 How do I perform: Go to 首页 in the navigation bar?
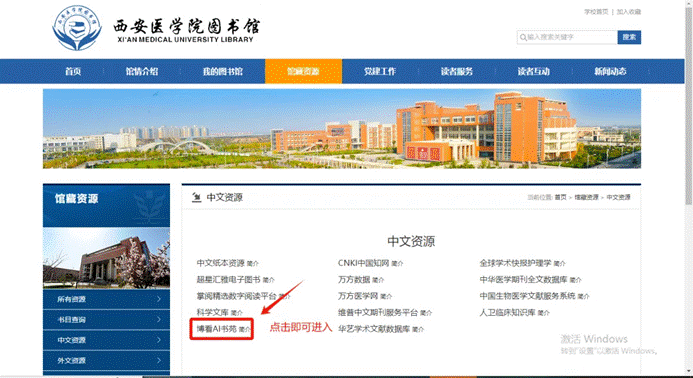pyautogui.click(x=73, y=71)
